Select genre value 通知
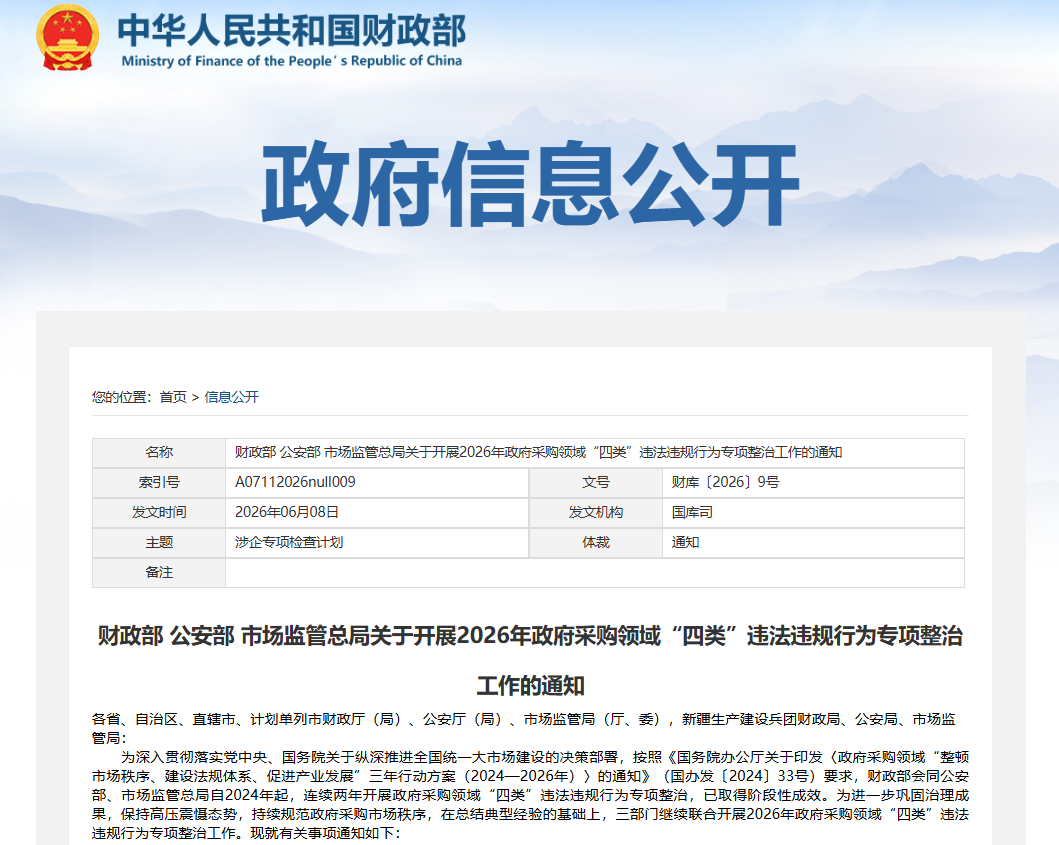1059x845 pixels. tap(686, 542)
